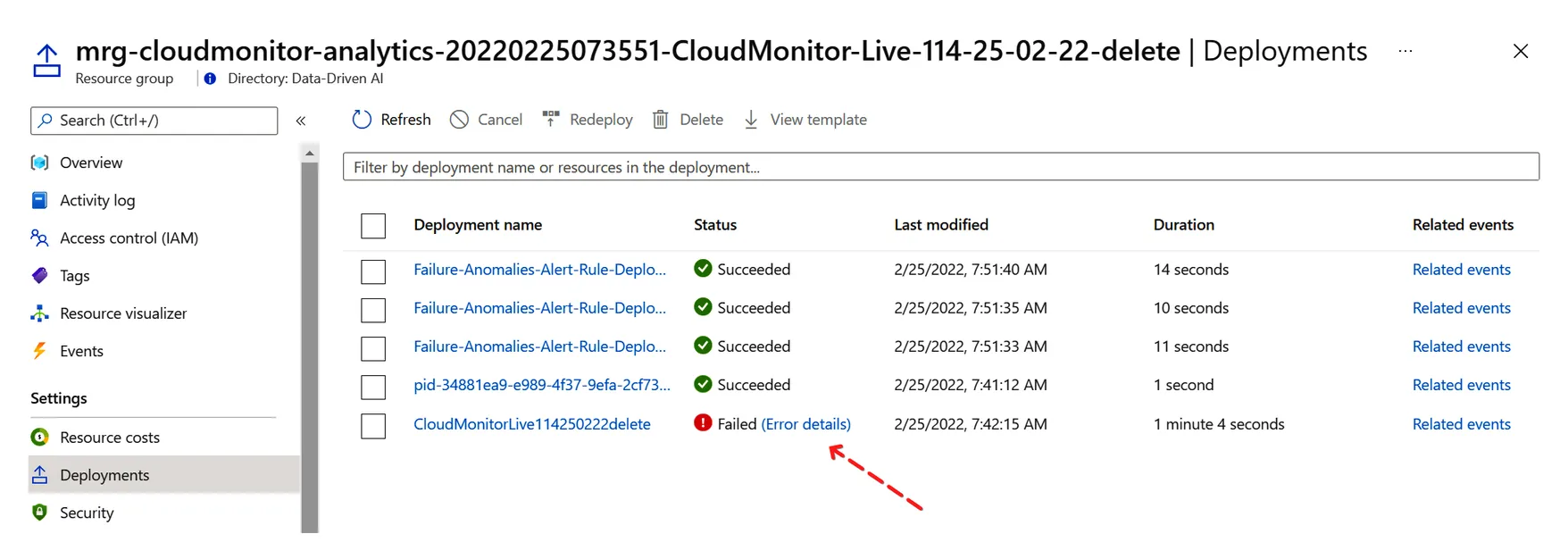Open CloudMonitorLive114250222delete deployment link
Viewport: 1568px width, 559px height.
pyautogui.click(x=532, y=424)
